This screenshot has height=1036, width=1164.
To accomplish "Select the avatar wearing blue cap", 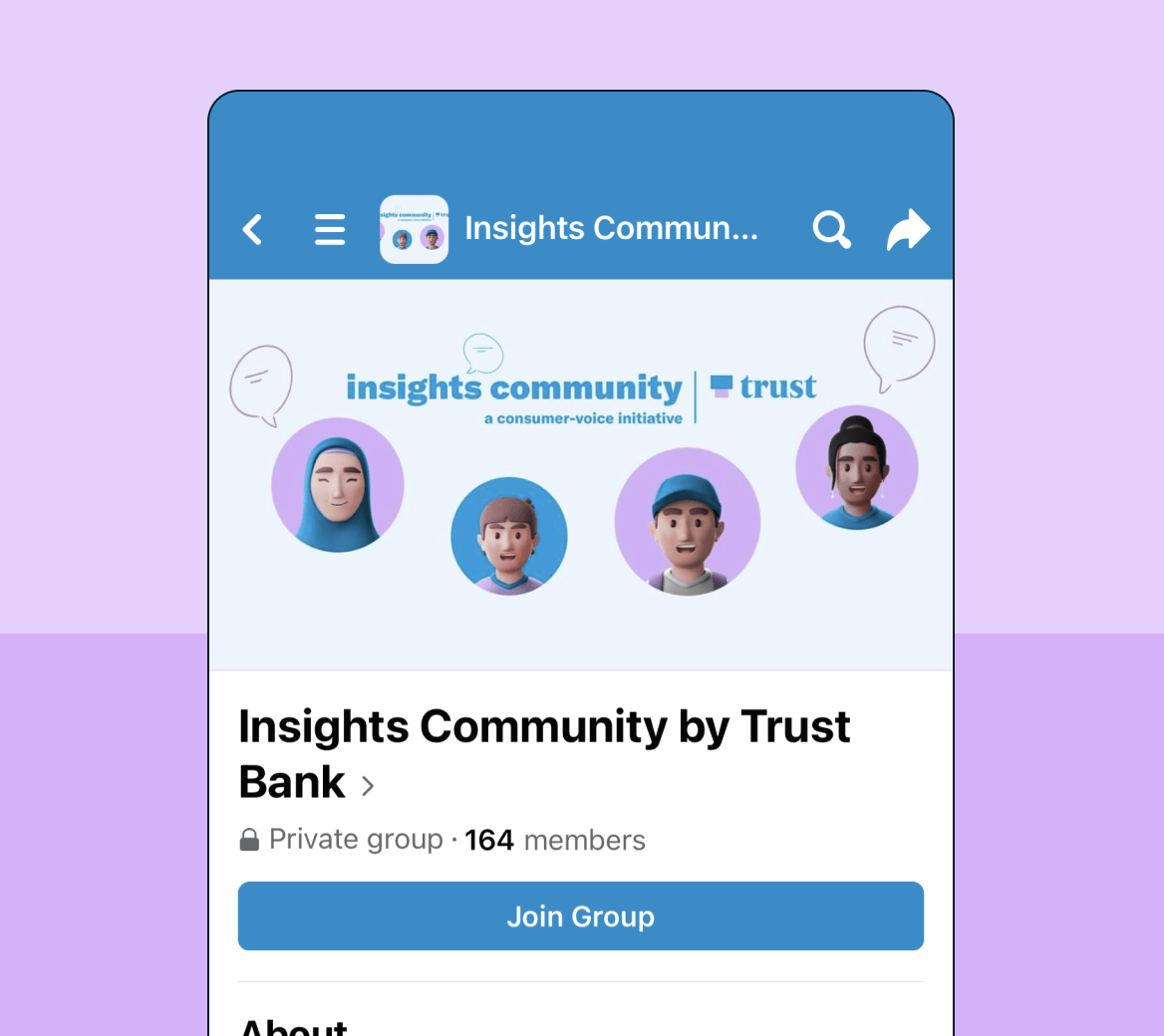I will [688, 521].
